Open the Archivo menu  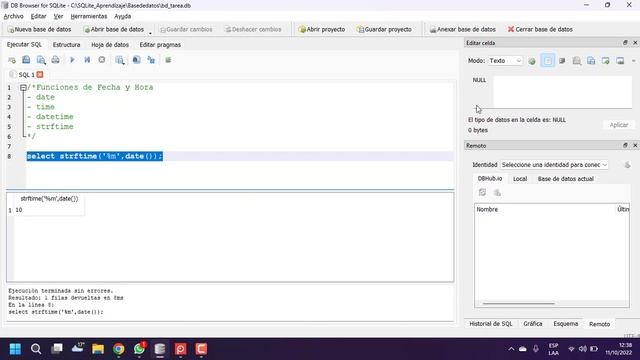tap(13, 16)
